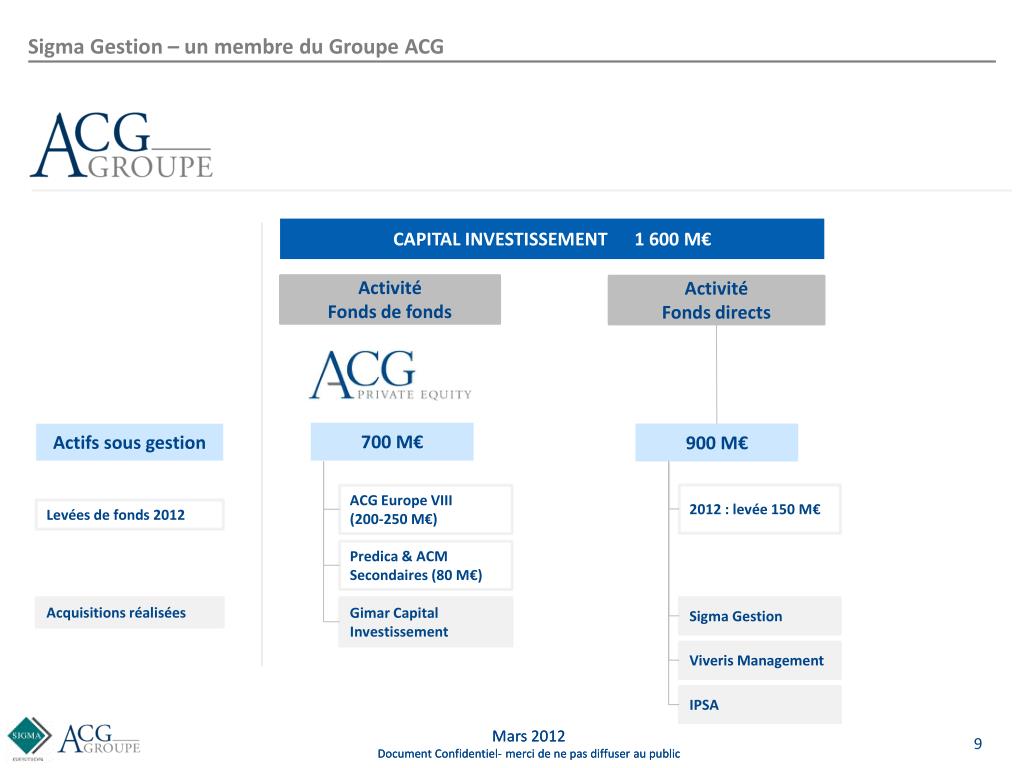Click the 'IPSA' box
This screenshot has height=768, width=1024.
(x=760, y=705)
